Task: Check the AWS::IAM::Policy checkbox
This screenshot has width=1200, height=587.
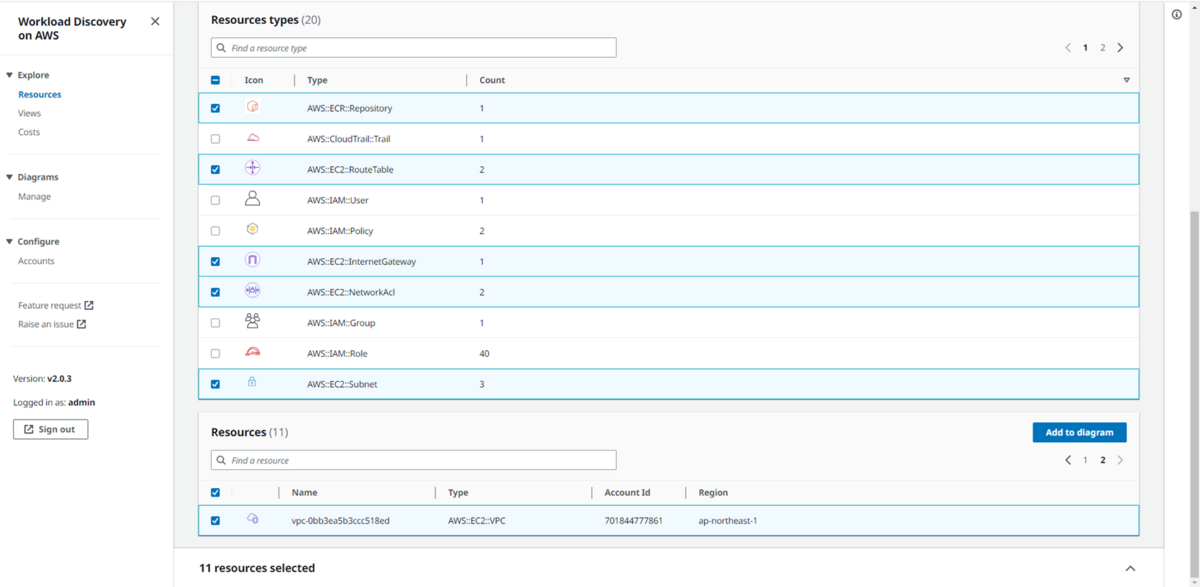Action: [x=215, y=231]
